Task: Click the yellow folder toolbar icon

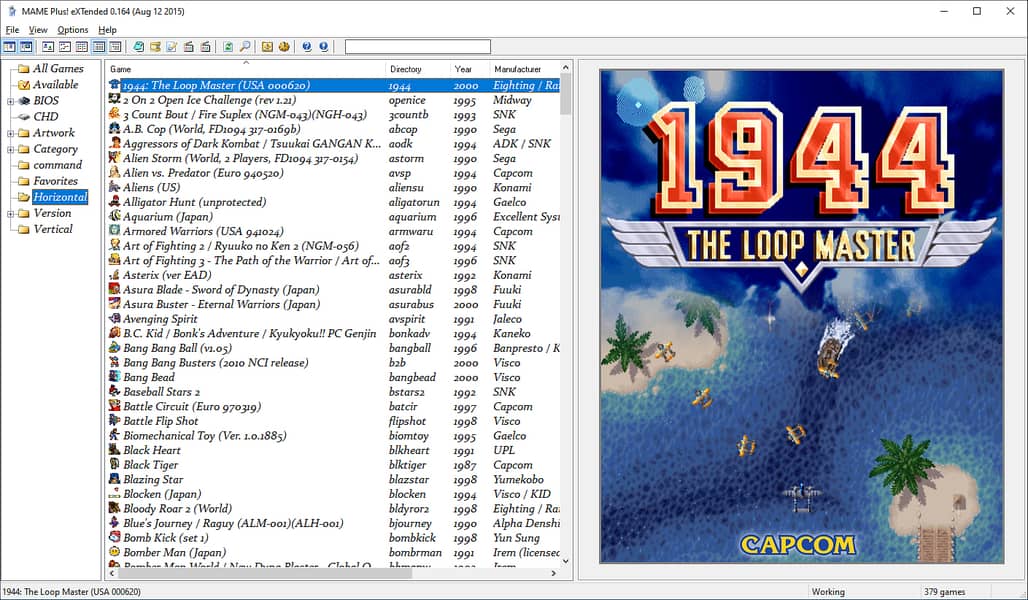Action: click(155, 47)
